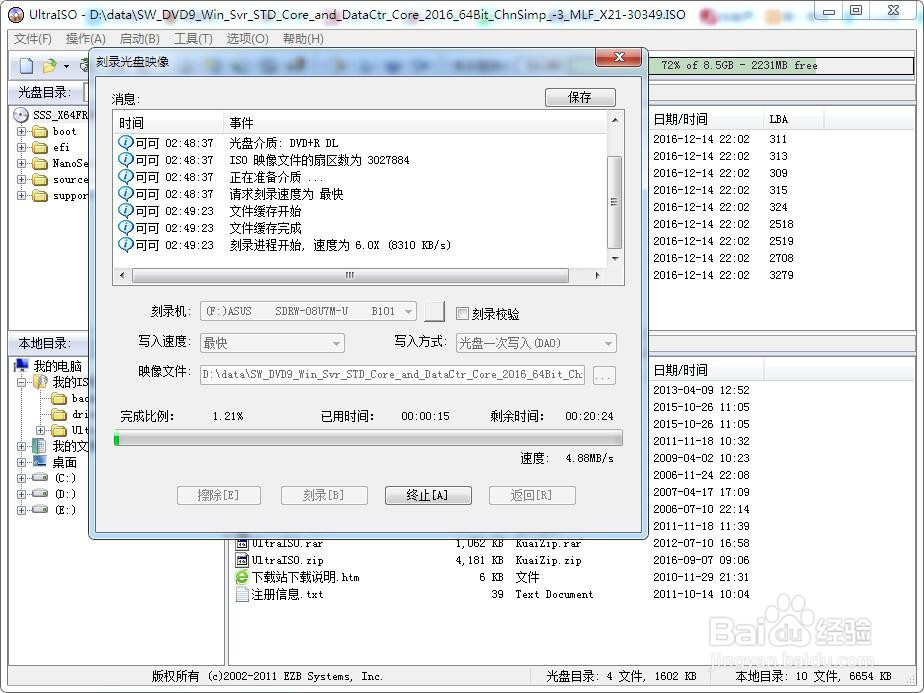Click the 返回[R] button

coord(532,495)
